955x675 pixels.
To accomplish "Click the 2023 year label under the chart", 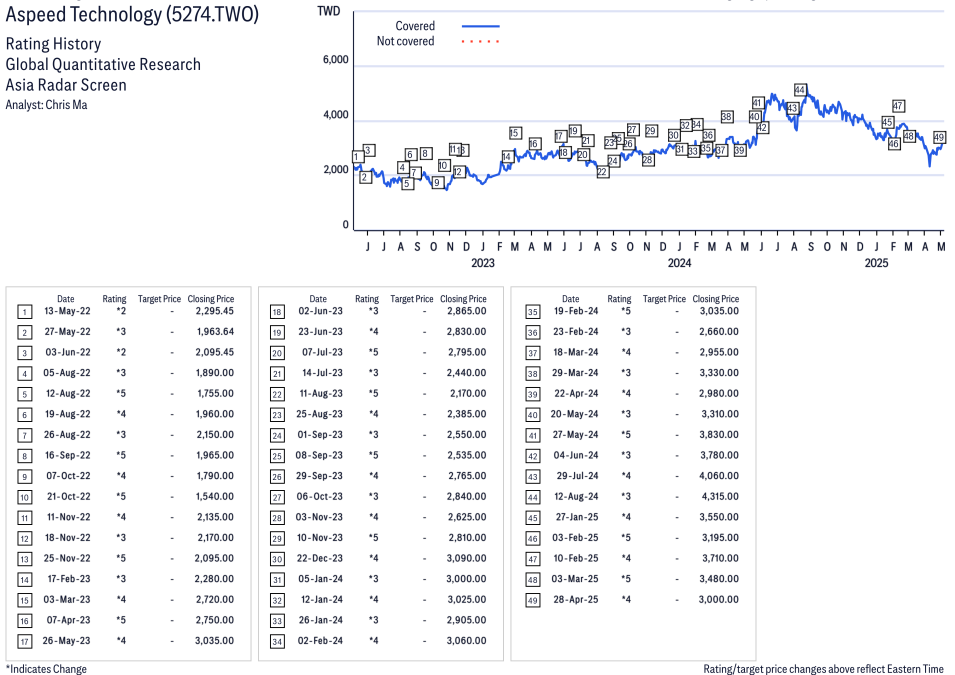I will point(483,263).
